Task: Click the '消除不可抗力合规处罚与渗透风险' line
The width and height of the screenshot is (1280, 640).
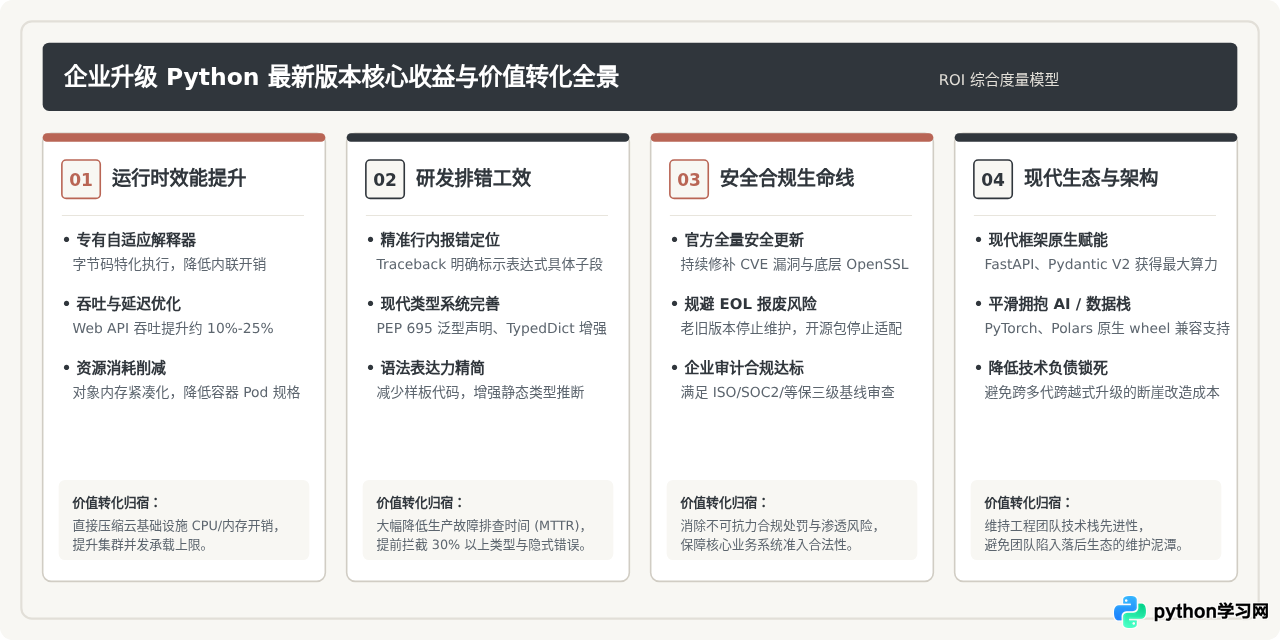Action: point(781,525)
